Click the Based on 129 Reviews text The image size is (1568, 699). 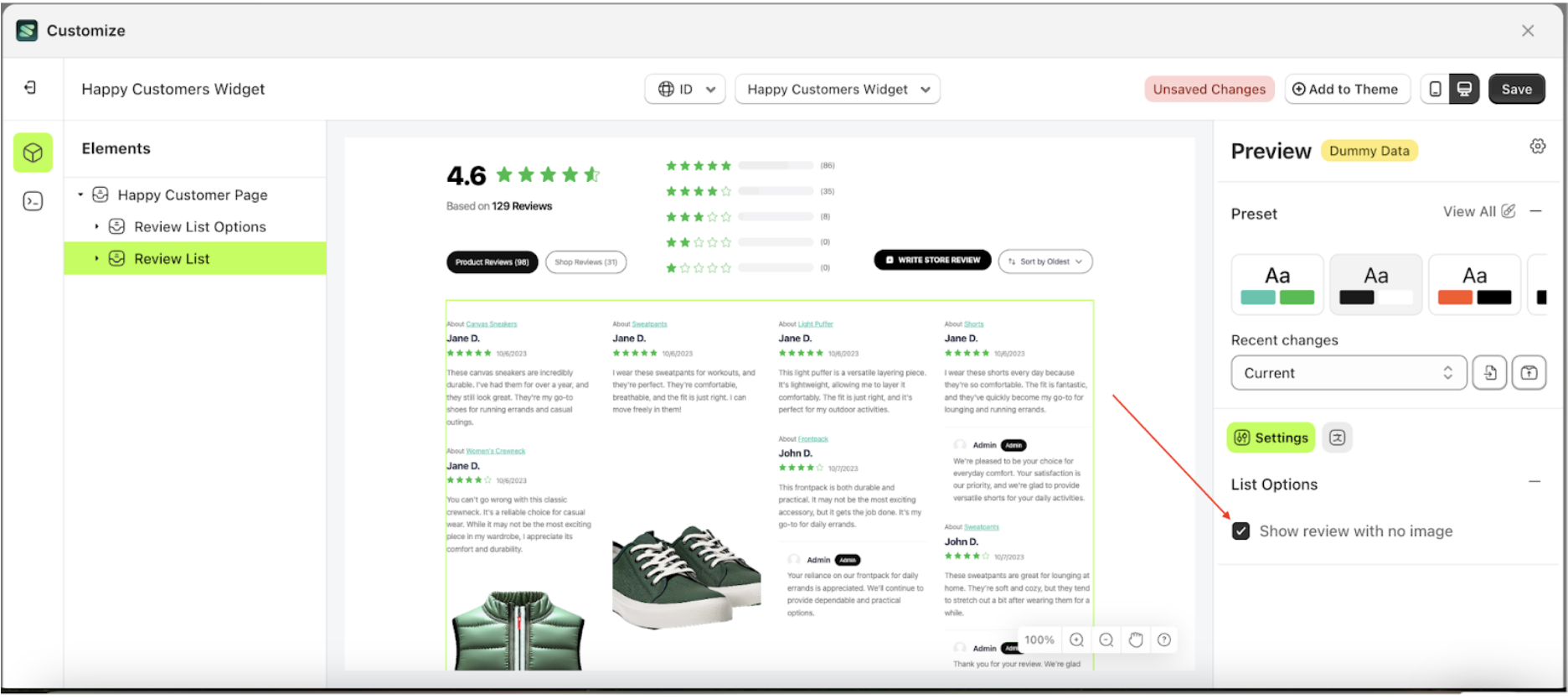point(499,206)
